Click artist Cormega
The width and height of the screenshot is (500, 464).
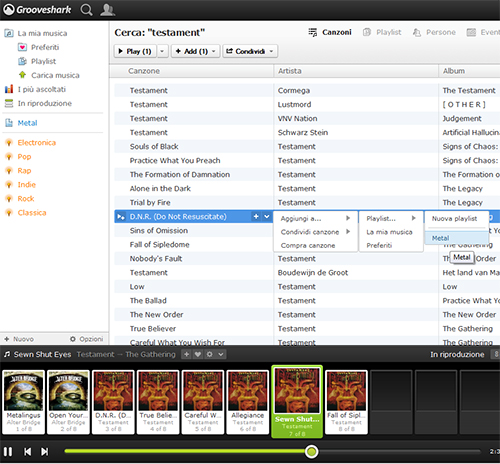pyautogui.click(x=294, y=91)
